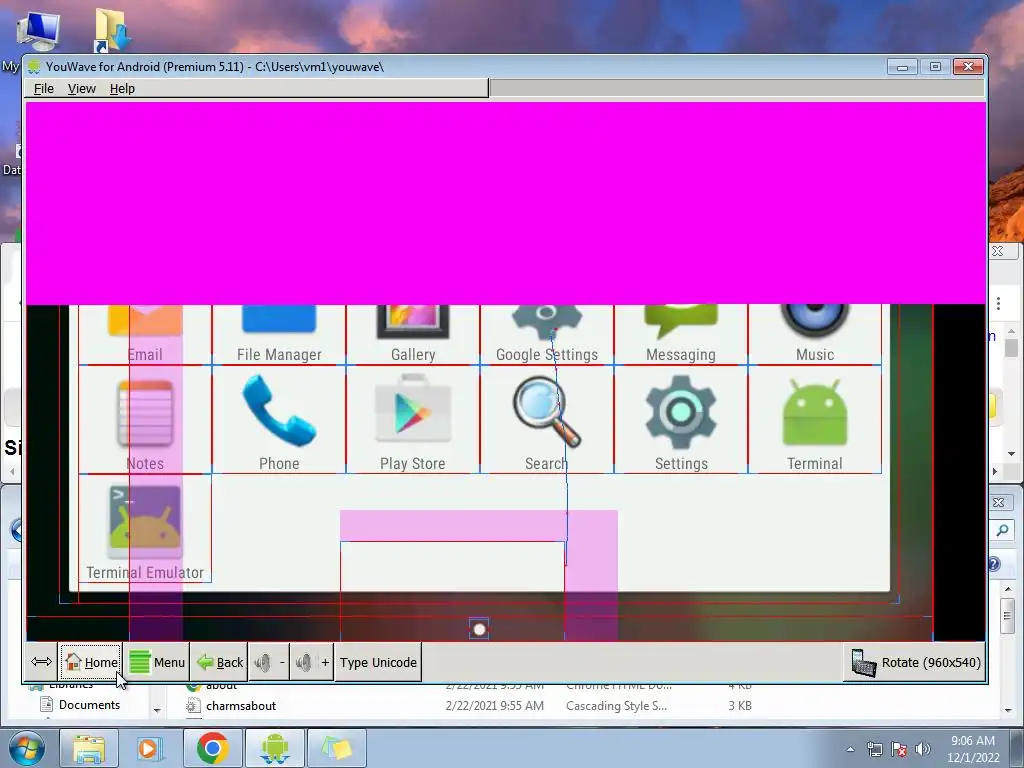Click the Back button in YouWave toolbar
Screen dimensions: 1024x768
pyautogui.click(x=219, y=662)
